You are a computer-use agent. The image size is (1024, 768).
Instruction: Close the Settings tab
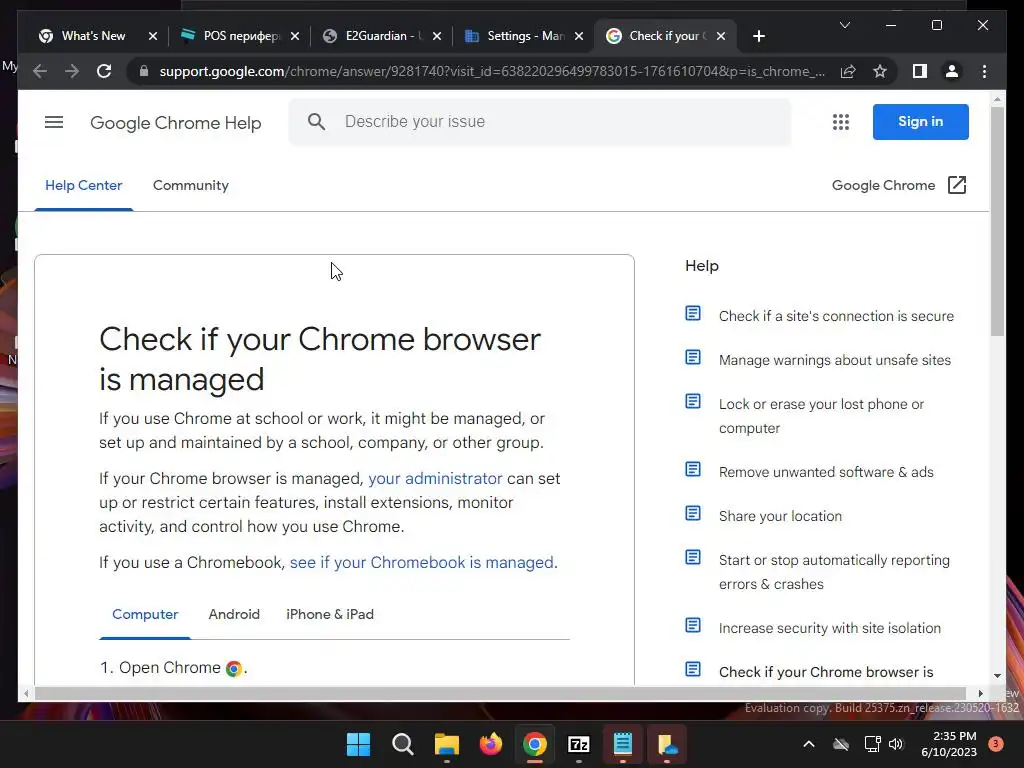click(x=579, y=36)
